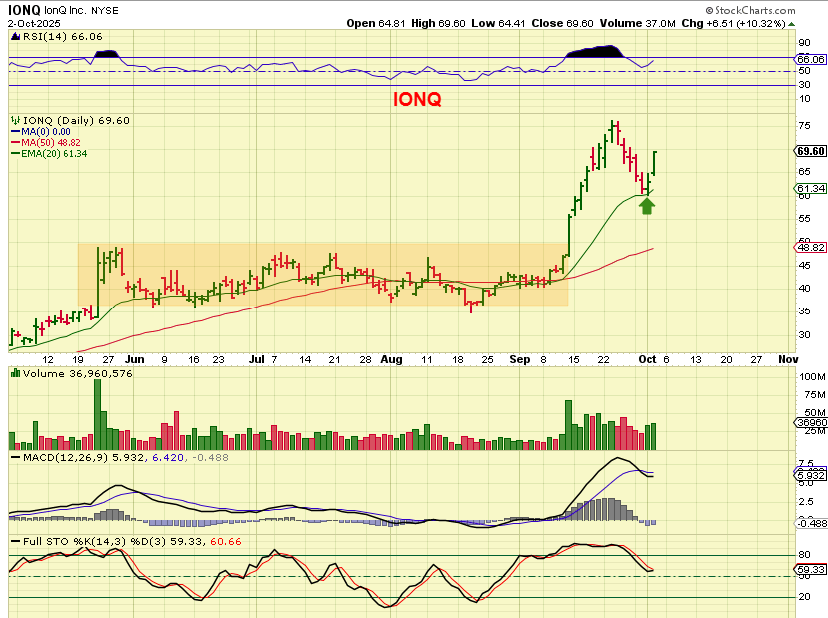Click the 'Close 69.60' header value
828x618 pixels.
(x=562, y=23)
